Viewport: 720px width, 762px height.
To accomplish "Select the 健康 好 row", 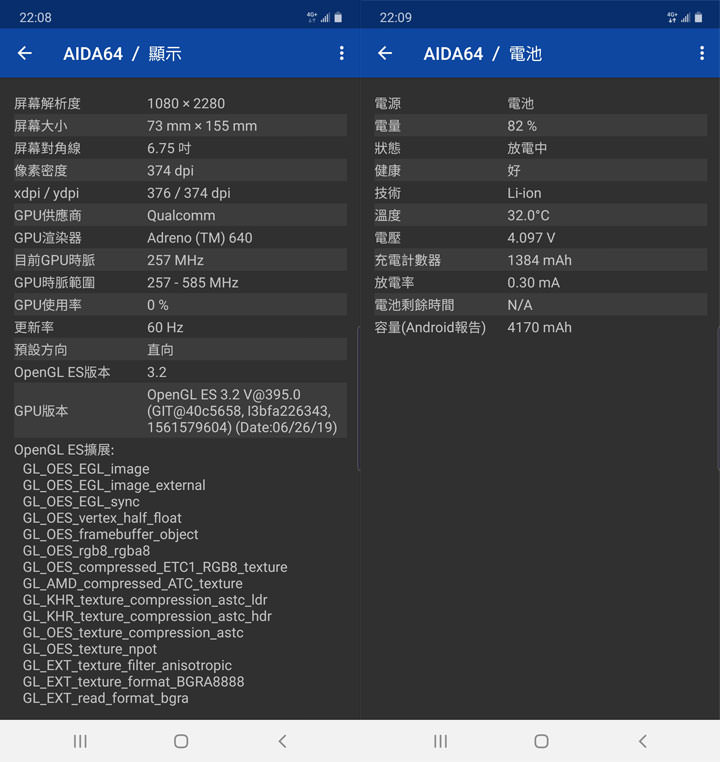I will (x=540, y=170).
